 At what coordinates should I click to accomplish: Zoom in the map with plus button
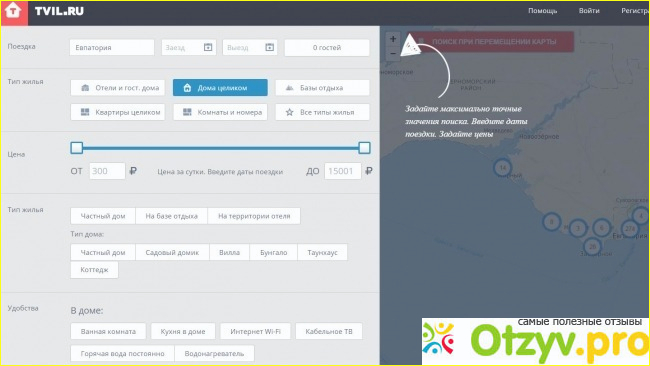(393, 39)
